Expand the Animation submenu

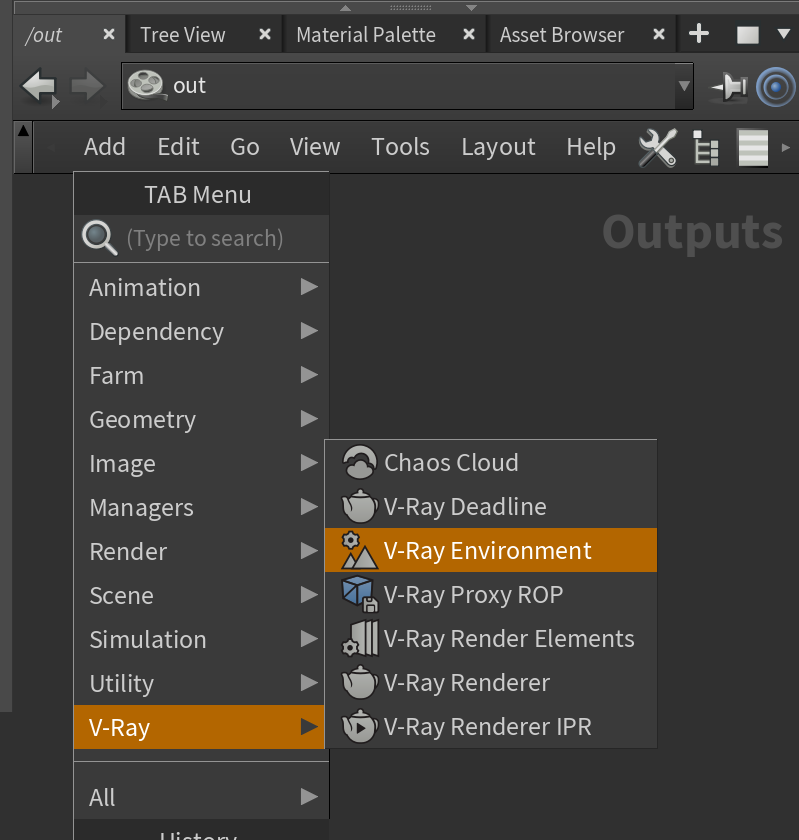[x=201, y=287]
